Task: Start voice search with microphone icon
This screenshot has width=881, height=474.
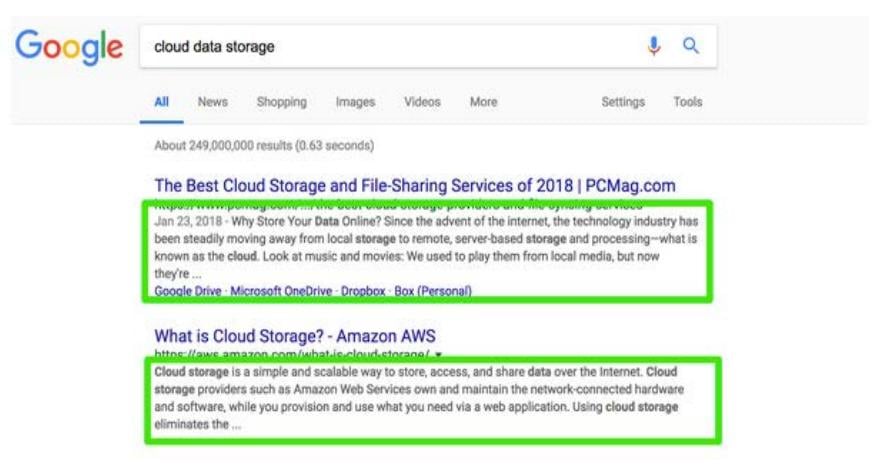Action: (x=653, y=45)
